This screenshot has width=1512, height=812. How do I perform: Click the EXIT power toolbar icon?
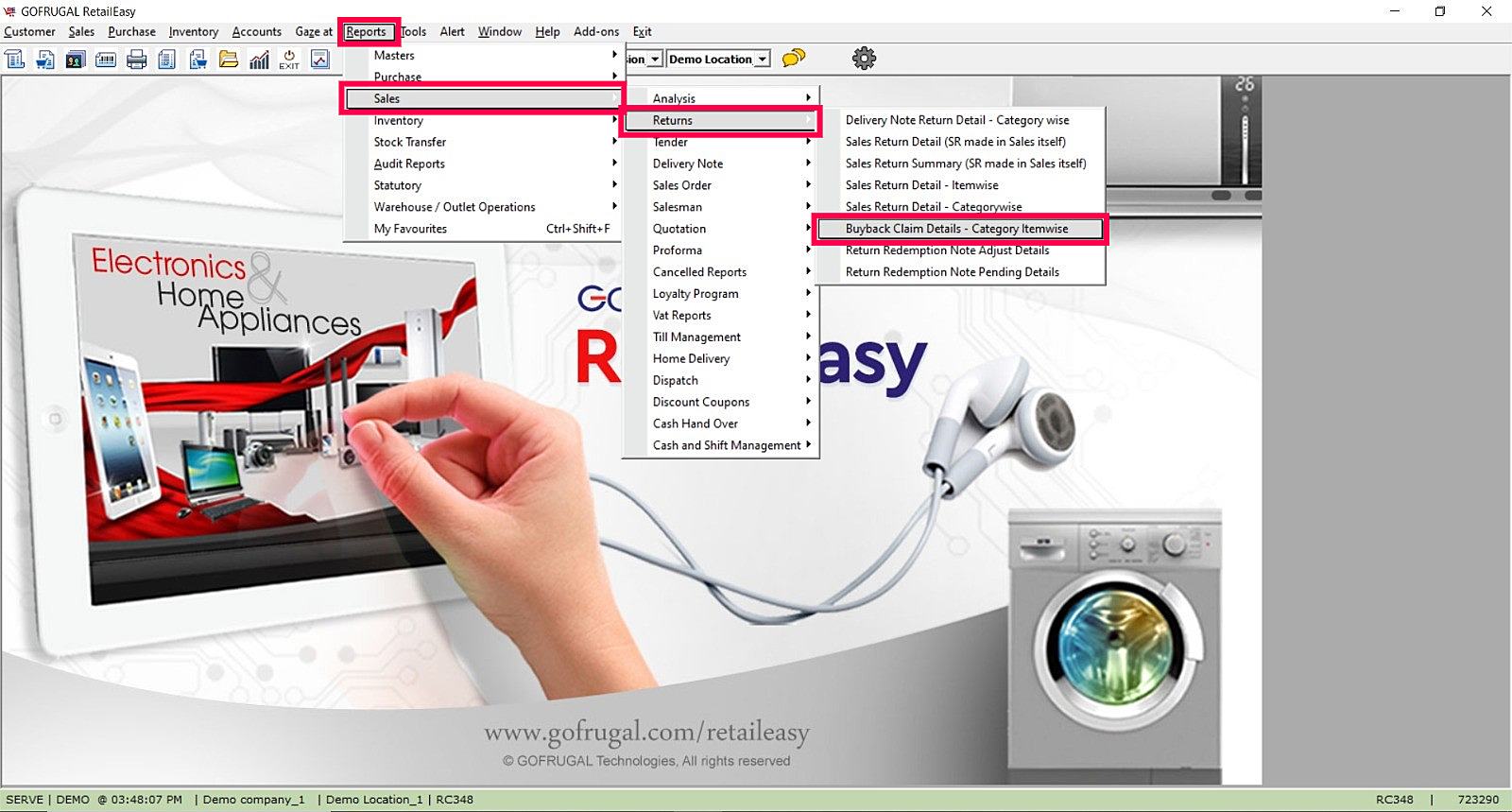click(x=289, y=60)
